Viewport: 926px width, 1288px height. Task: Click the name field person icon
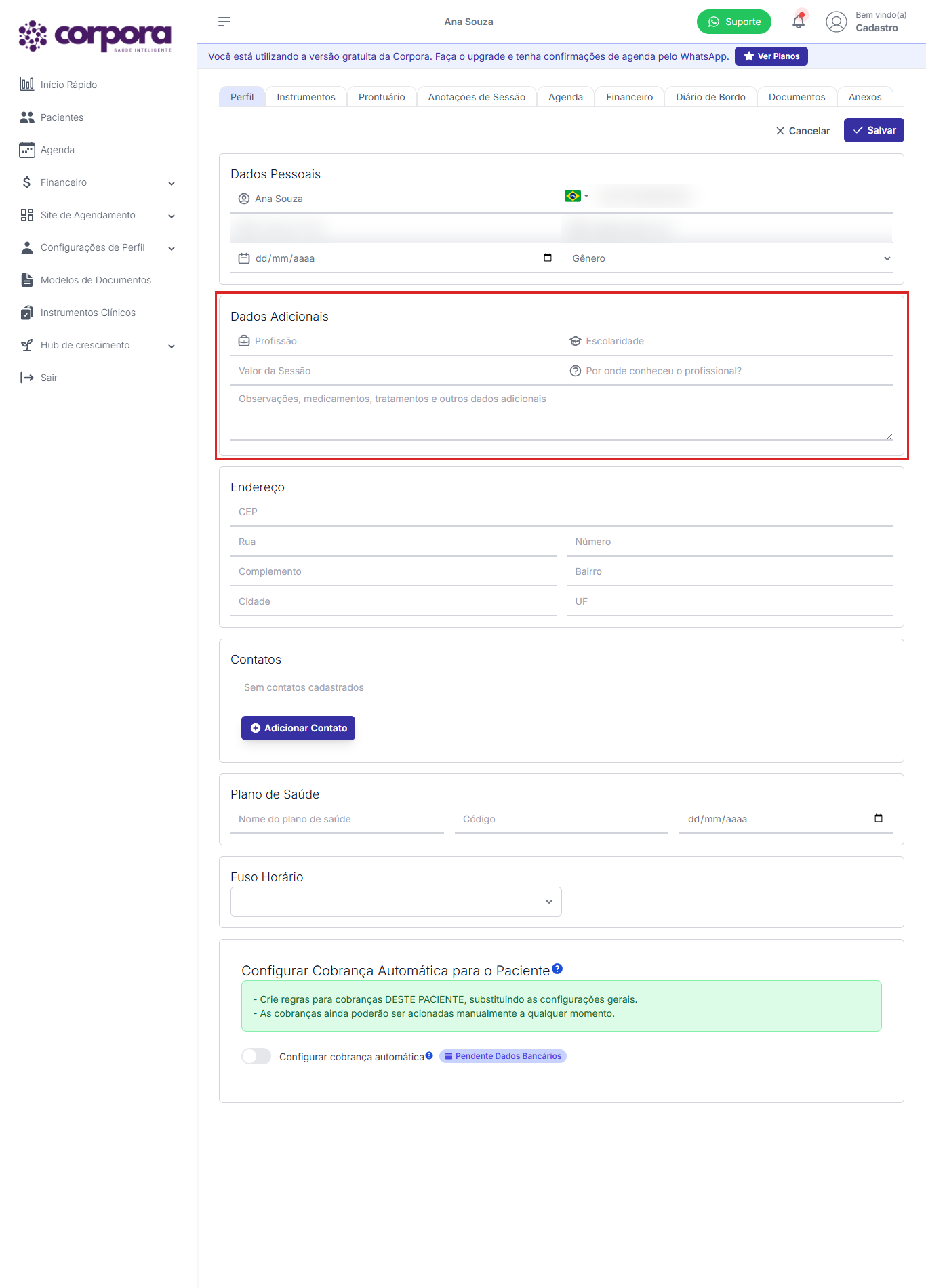(x=244, y=199)
